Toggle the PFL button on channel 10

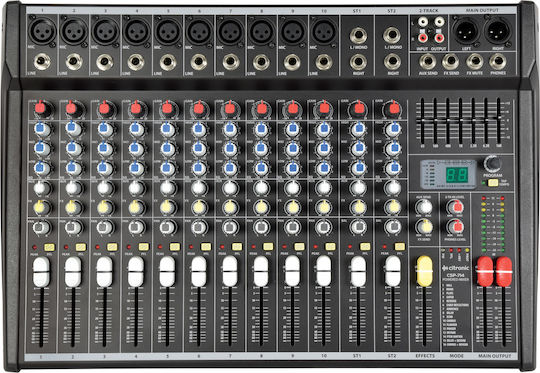331,247
